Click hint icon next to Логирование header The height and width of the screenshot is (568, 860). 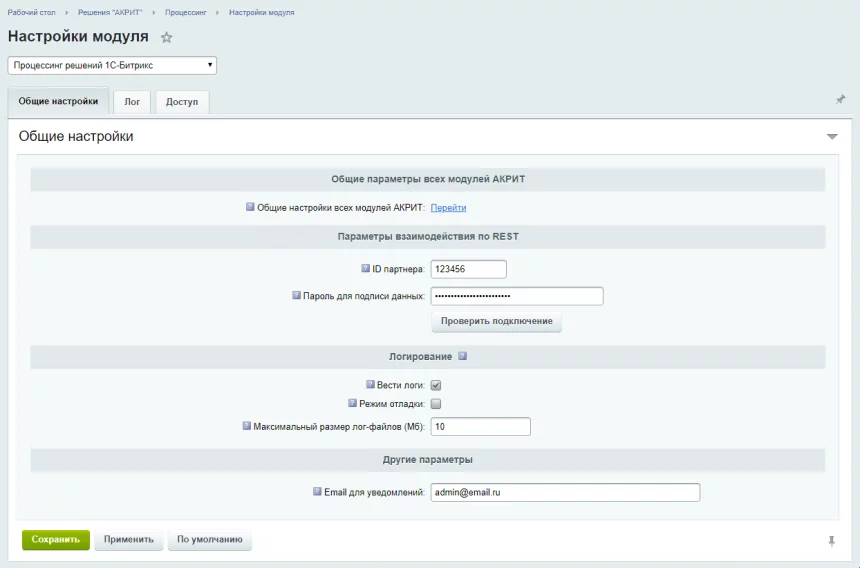coord(463,356)
